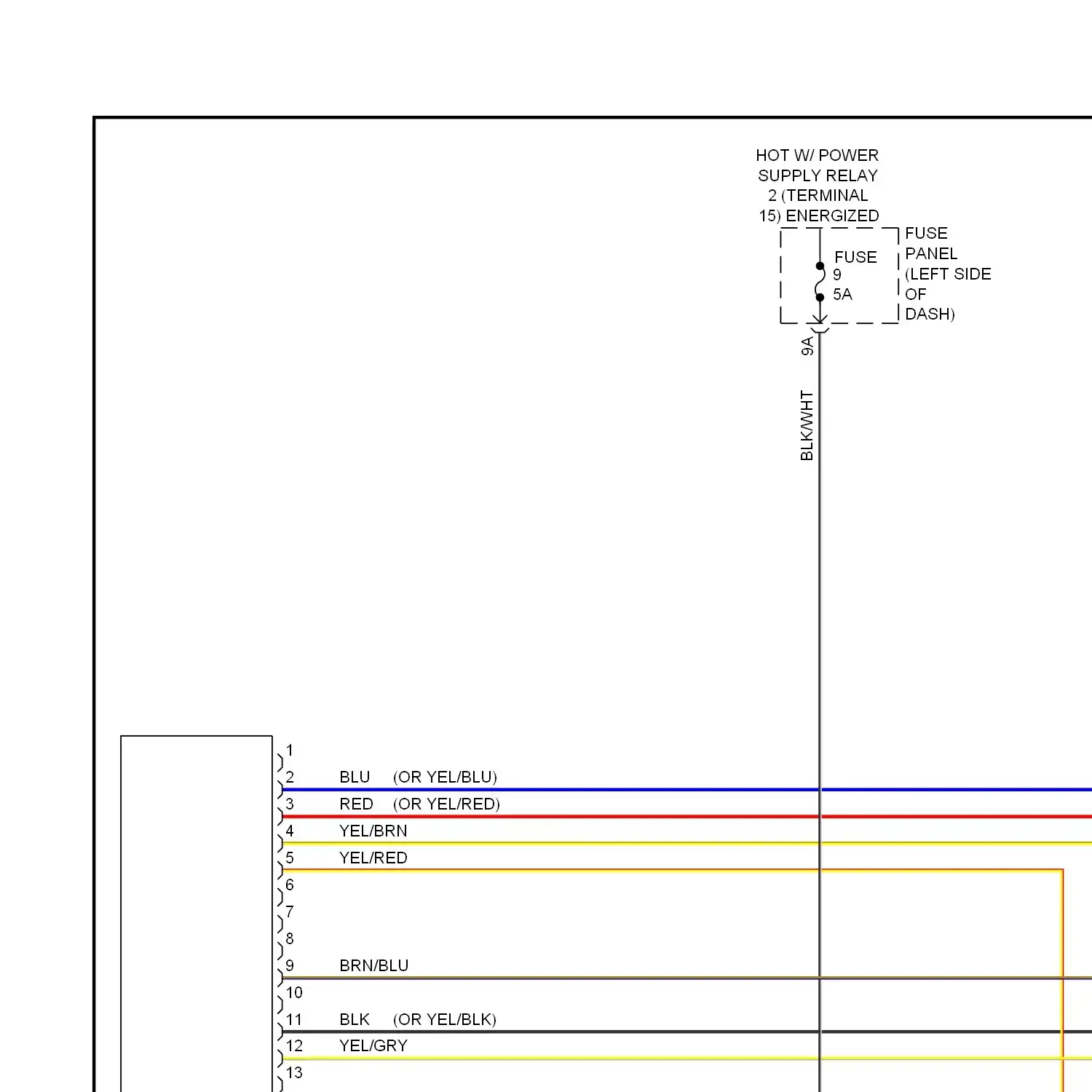Image resolution: width=1092 pixels, height=1092 pixels.
Task: Click pin number 13 on connector
Action: [x=294, y=1073]
